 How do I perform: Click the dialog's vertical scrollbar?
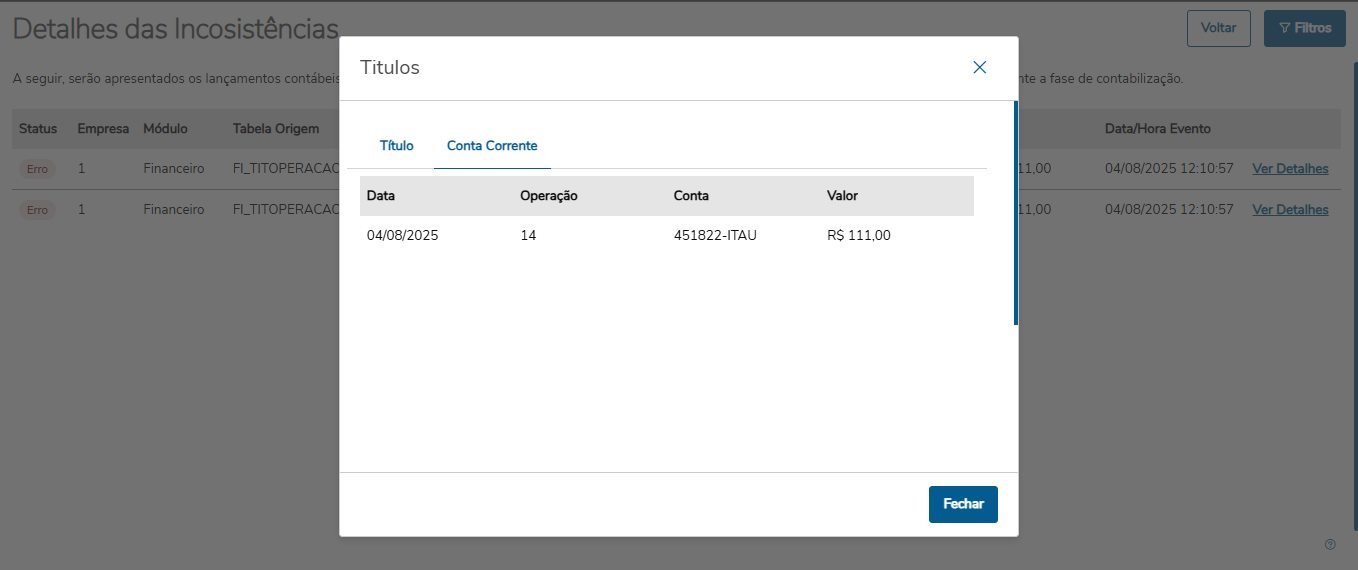click(1015, 212)
